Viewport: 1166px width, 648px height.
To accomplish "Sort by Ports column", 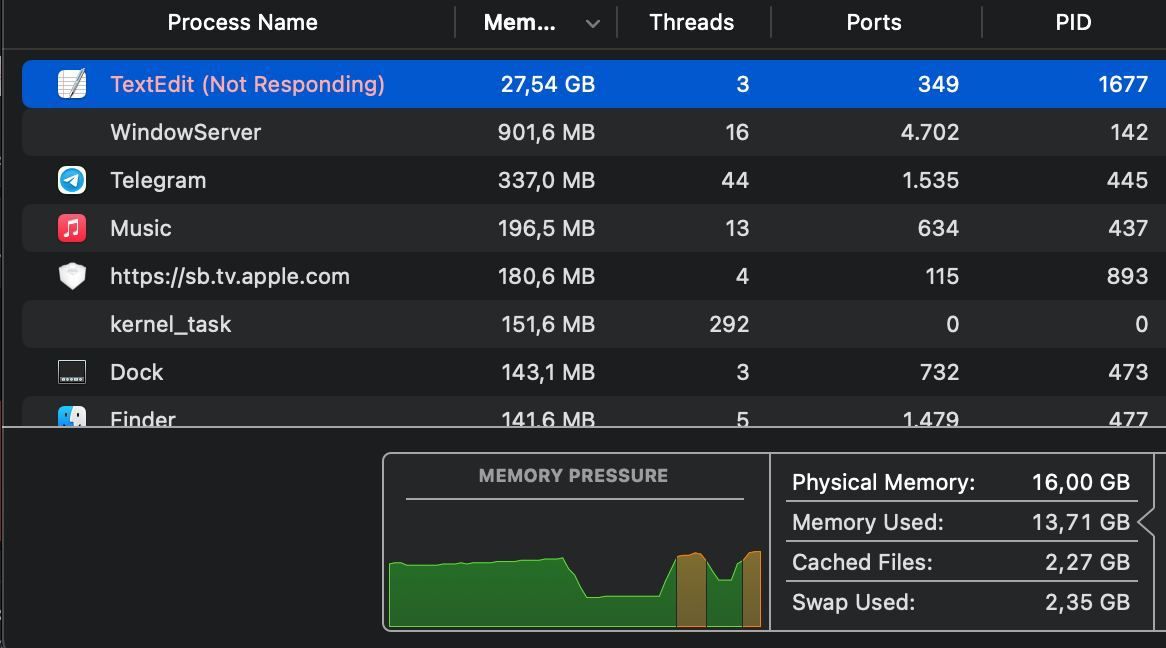I will click(x=874, y=22).
